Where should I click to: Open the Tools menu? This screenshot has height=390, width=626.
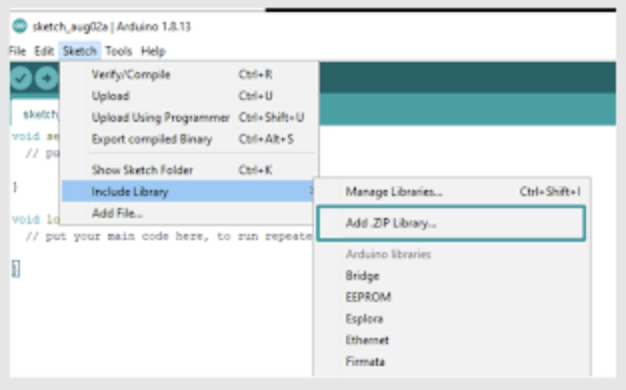click(x=119, y=51)
